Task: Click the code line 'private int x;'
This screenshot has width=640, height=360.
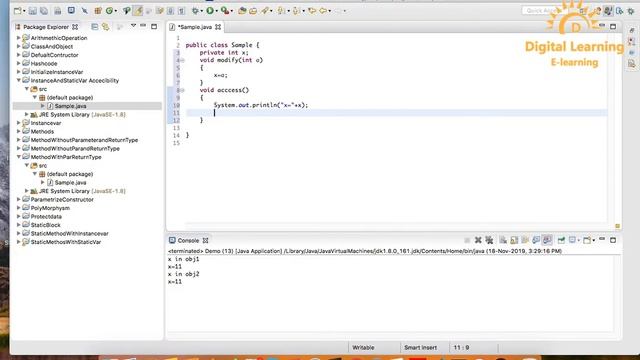Action: click(224, 52)
